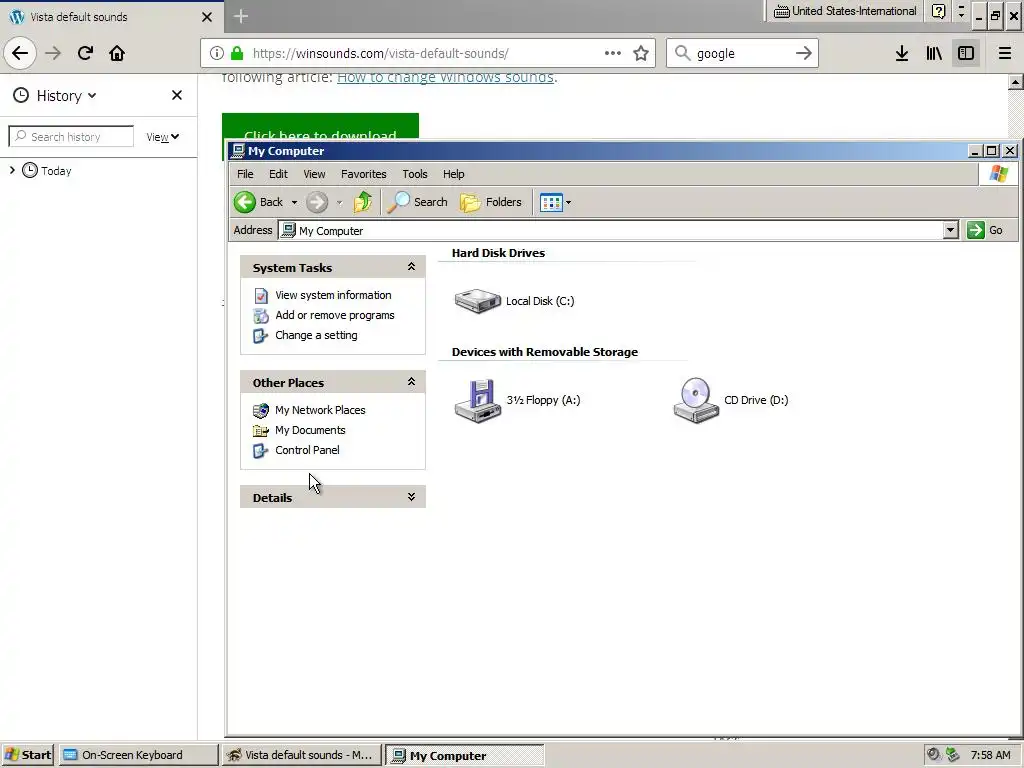Image resolution: width=1024 pixels, height=768 pixels.
Task: Click the green download button
Action: (x=320, y=127)
